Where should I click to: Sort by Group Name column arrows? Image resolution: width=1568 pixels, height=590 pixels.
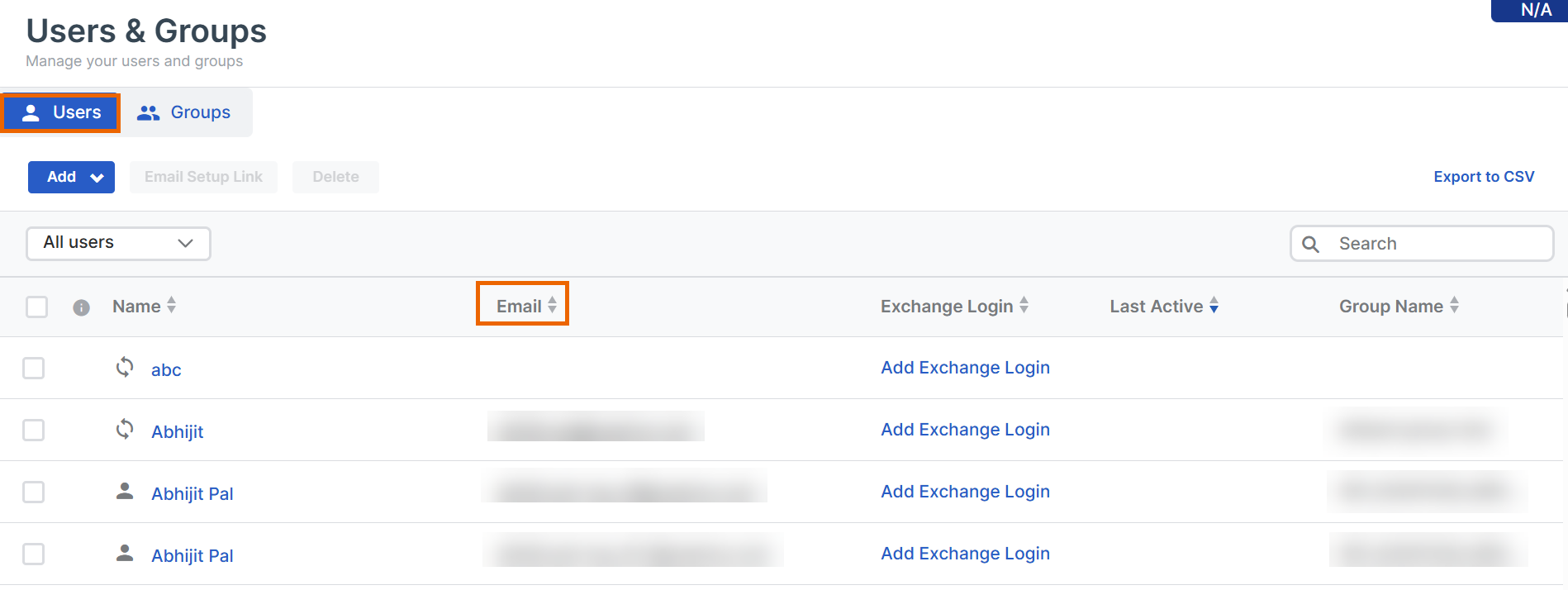[1454, 305]
